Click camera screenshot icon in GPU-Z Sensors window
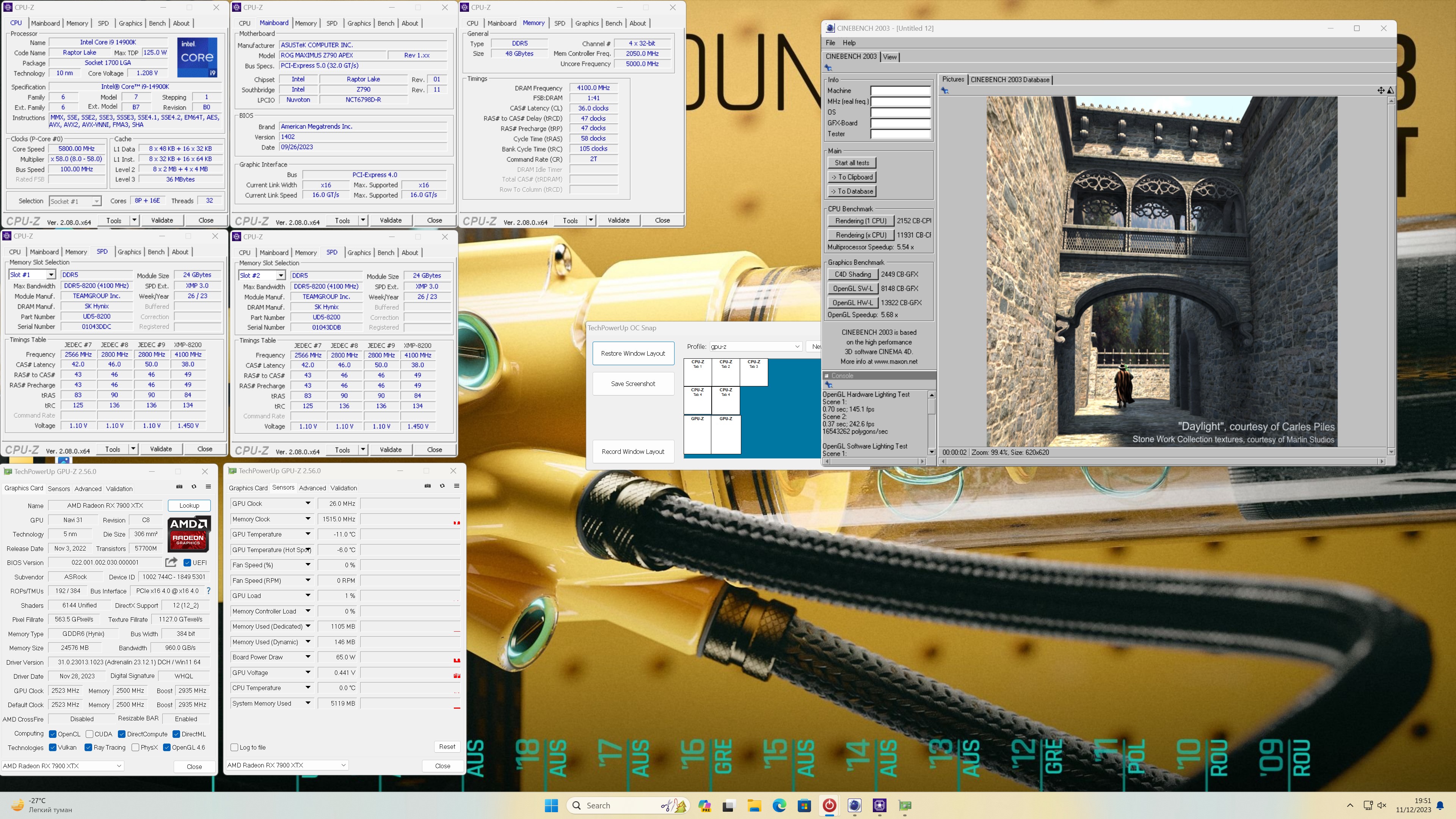The height and width of the screenshot is (819, 1456). coord(428,486)
